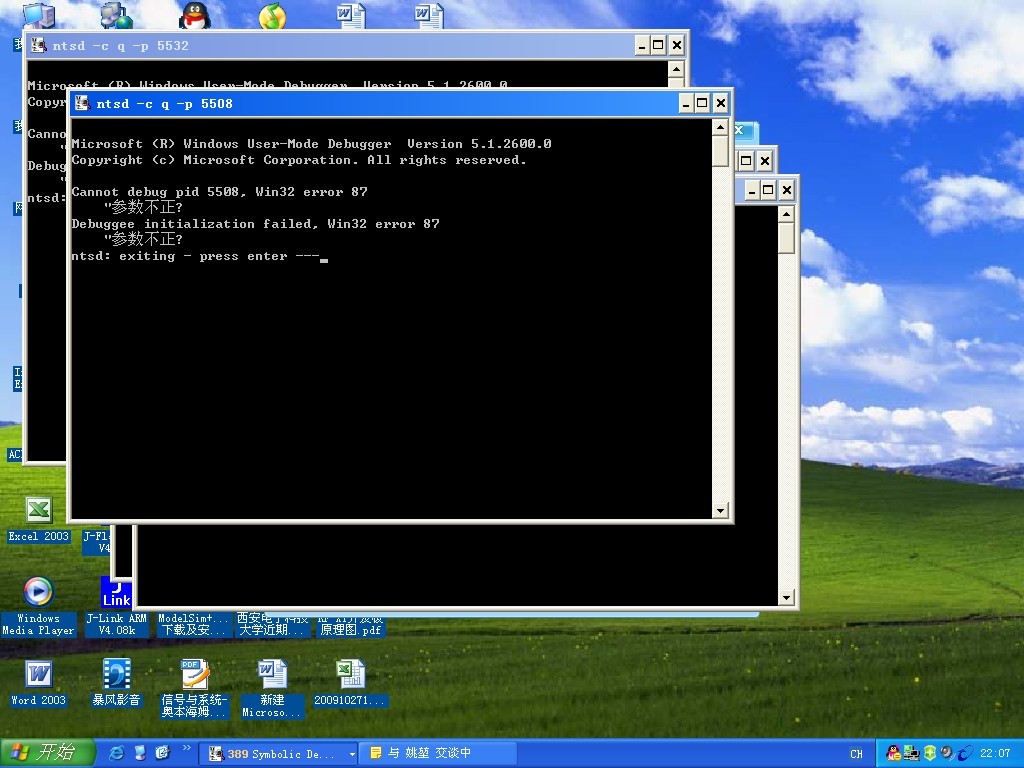
Task: Click the green shield tray icon
Action: pyautogui.click(x=930, y=753)
